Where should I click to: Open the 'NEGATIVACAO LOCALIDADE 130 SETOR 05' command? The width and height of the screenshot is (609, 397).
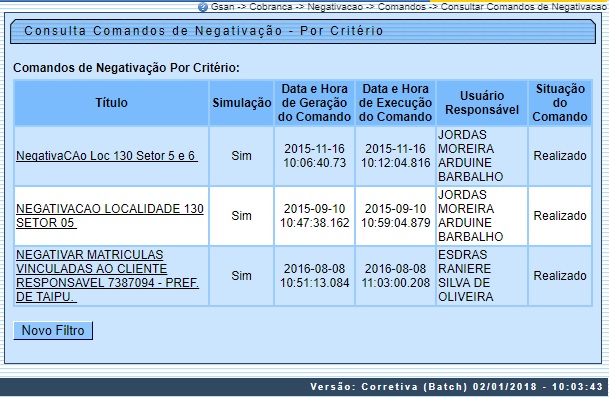tap(110, 216)
